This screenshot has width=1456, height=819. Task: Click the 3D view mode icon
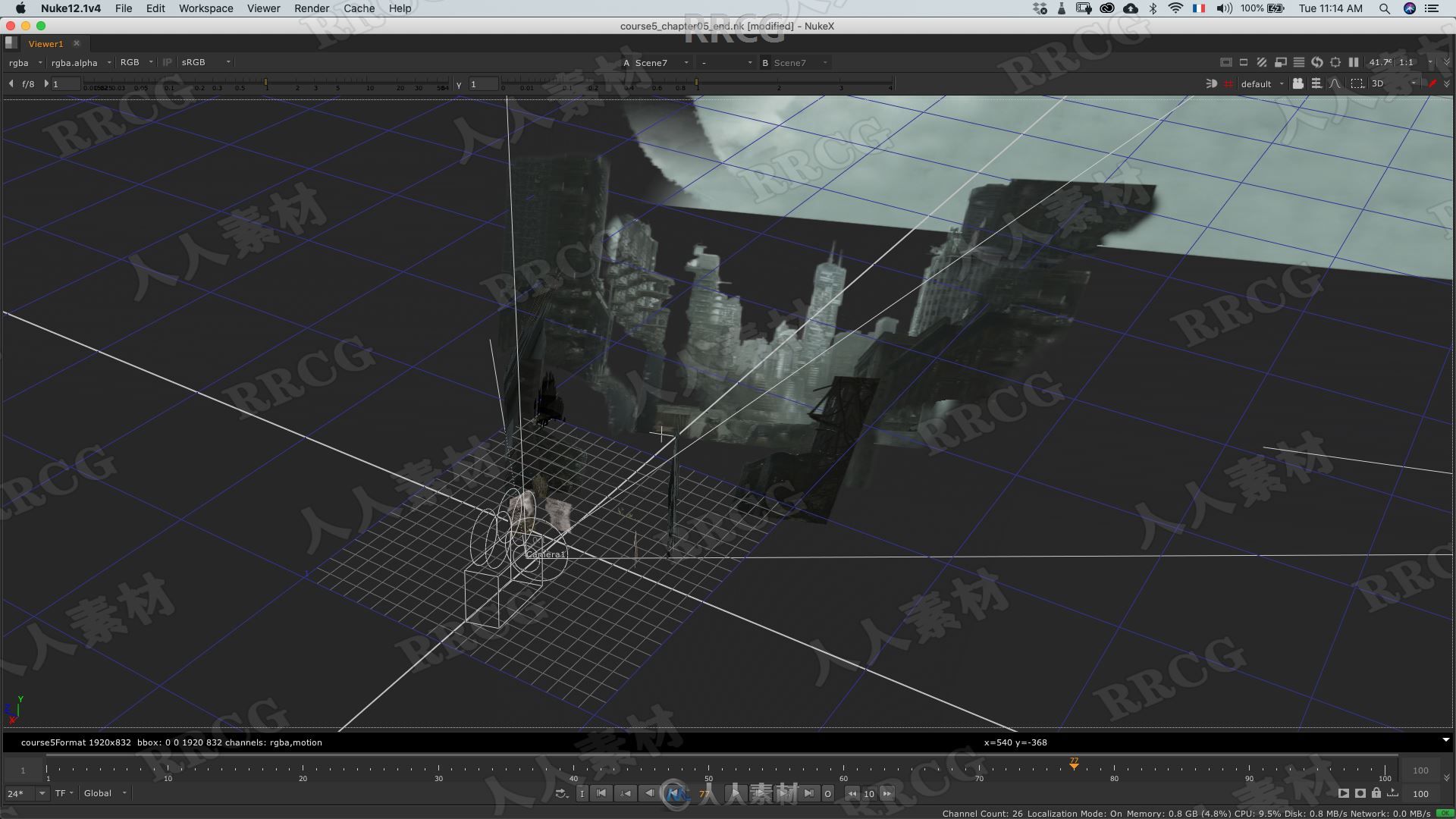pyautogui.click(x=1377, y=83)
